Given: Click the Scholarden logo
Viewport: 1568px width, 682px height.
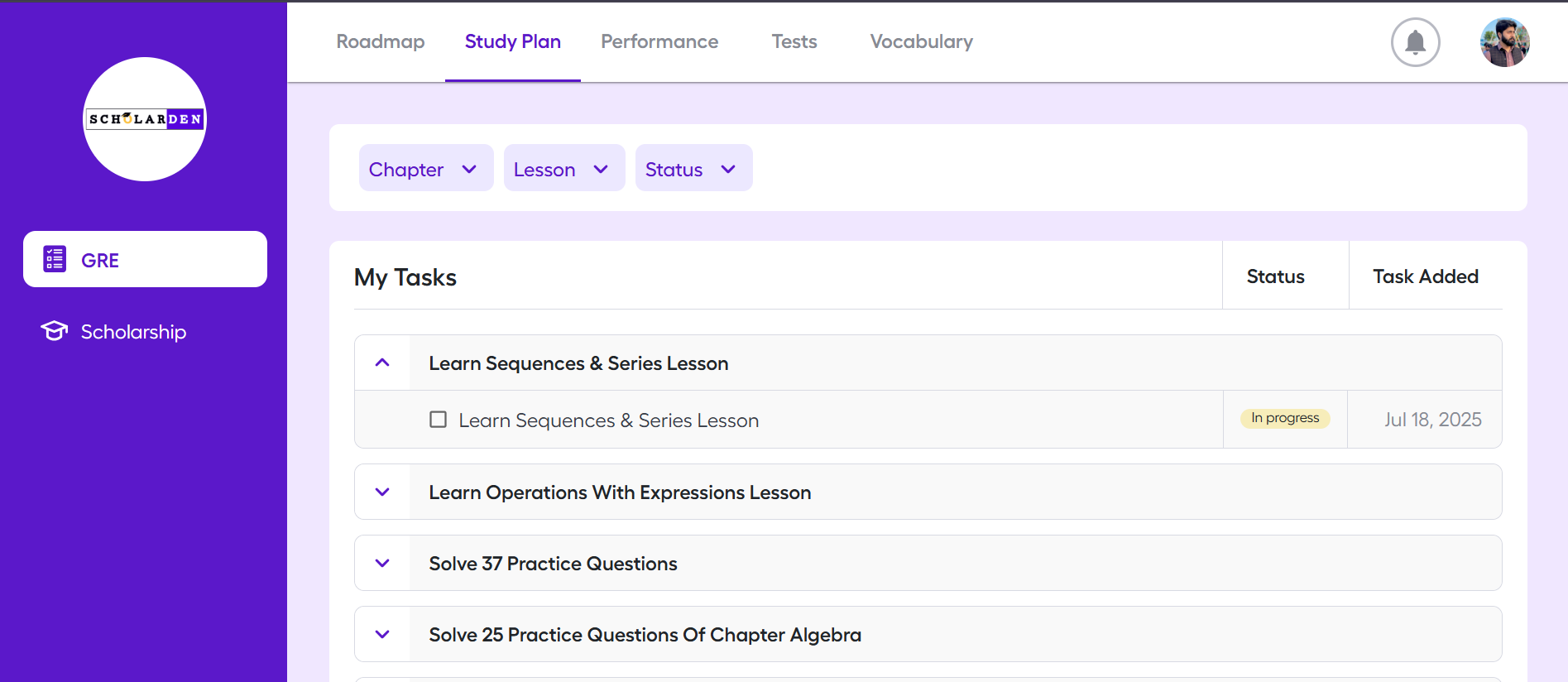Looking at the screenshot, I should (x=145, y=119).
